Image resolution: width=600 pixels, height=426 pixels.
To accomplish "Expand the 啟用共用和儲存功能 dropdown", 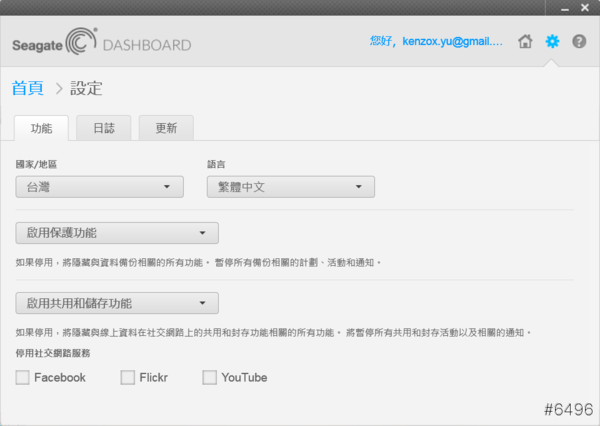I will coord(117,303).
